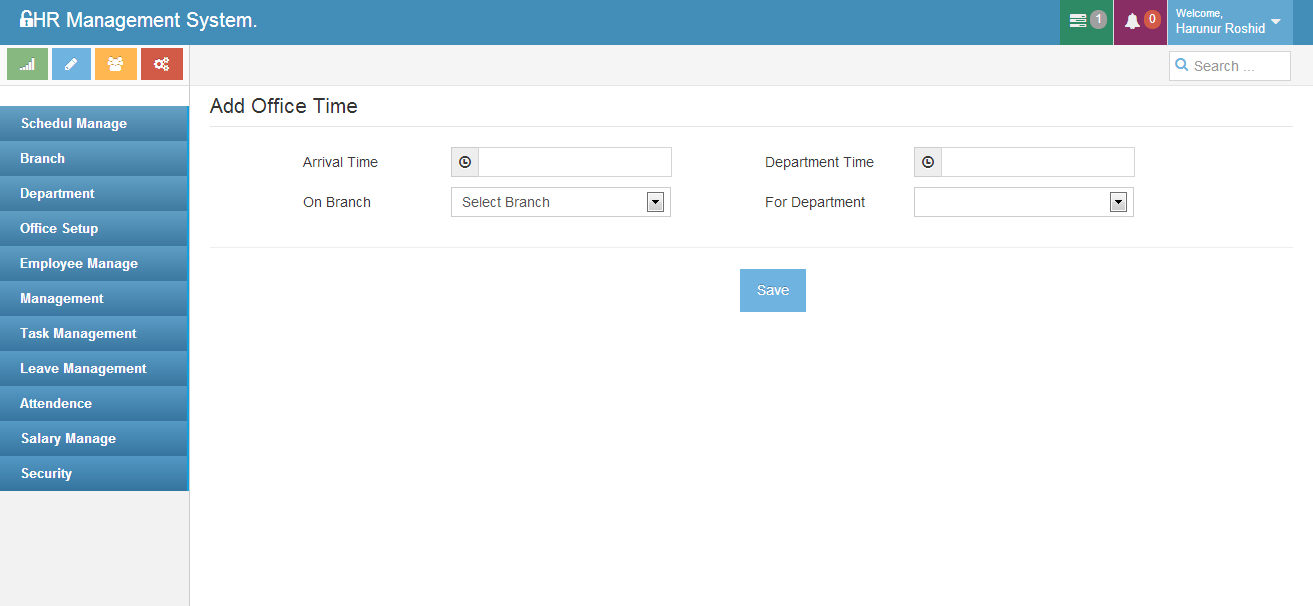Open the bell notifications icon

(x=1140, y=21)
